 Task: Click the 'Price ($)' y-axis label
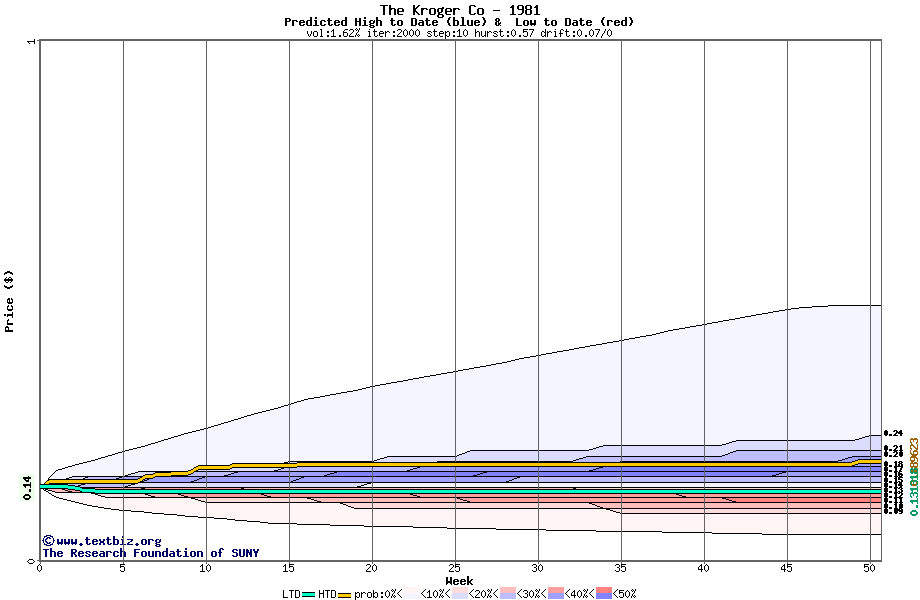(9, 301)
